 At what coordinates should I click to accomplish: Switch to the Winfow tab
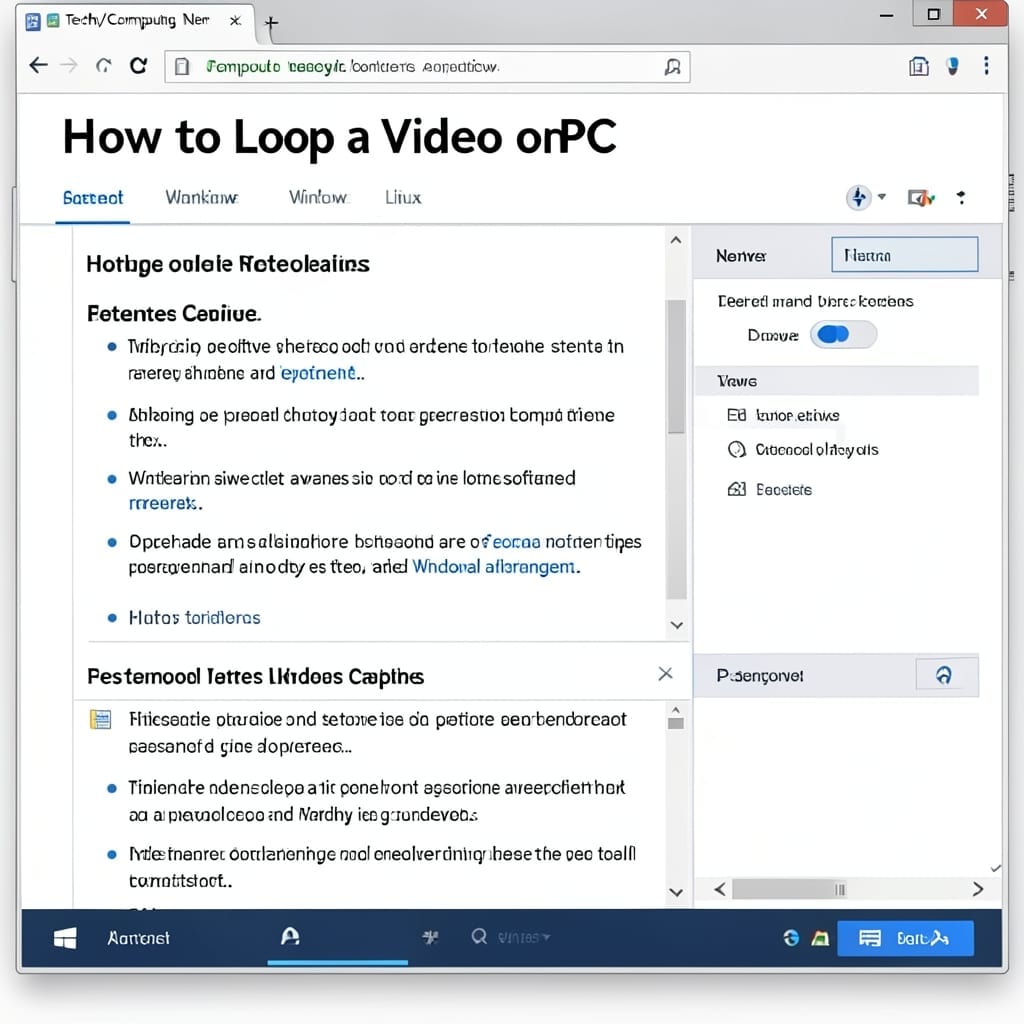(318, 197)
